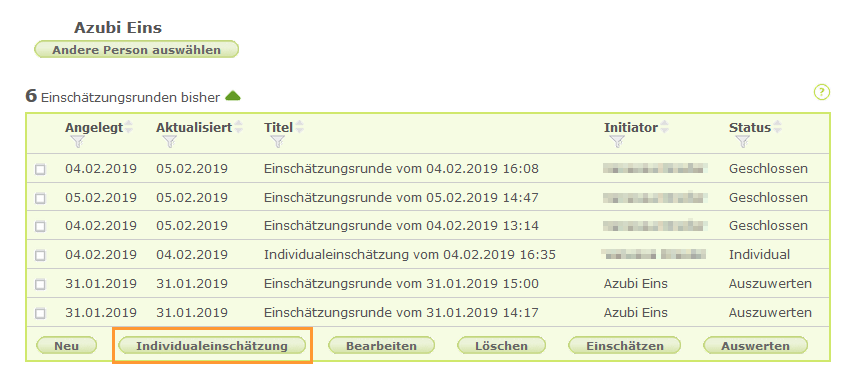This screenshot has height=387, width=855.
Task: Sort table by Titel arrows
Action: 299,128
